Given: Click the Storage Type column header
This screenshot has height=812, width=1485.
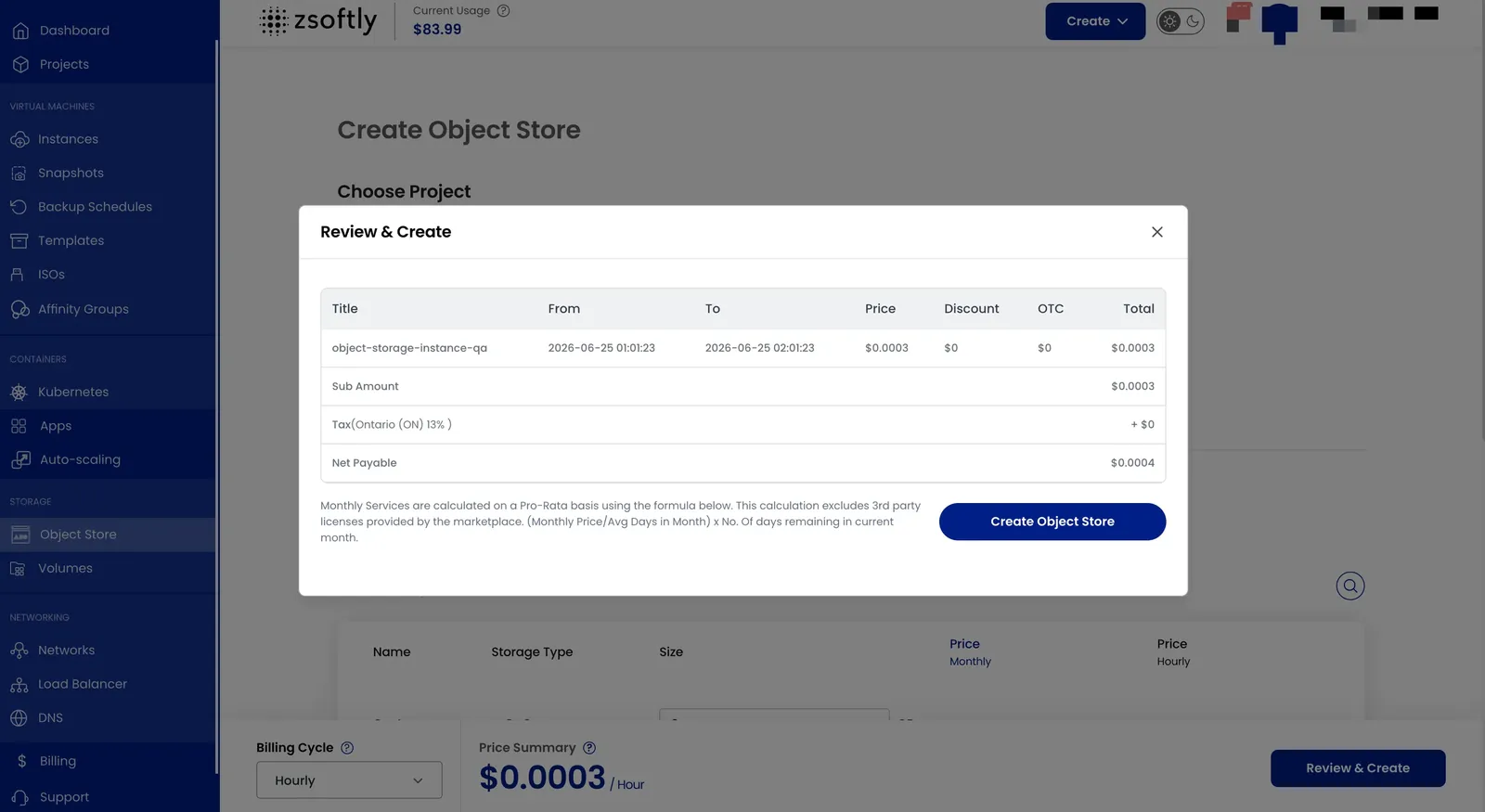Looking at the screenshot, I should pos(532,652).
